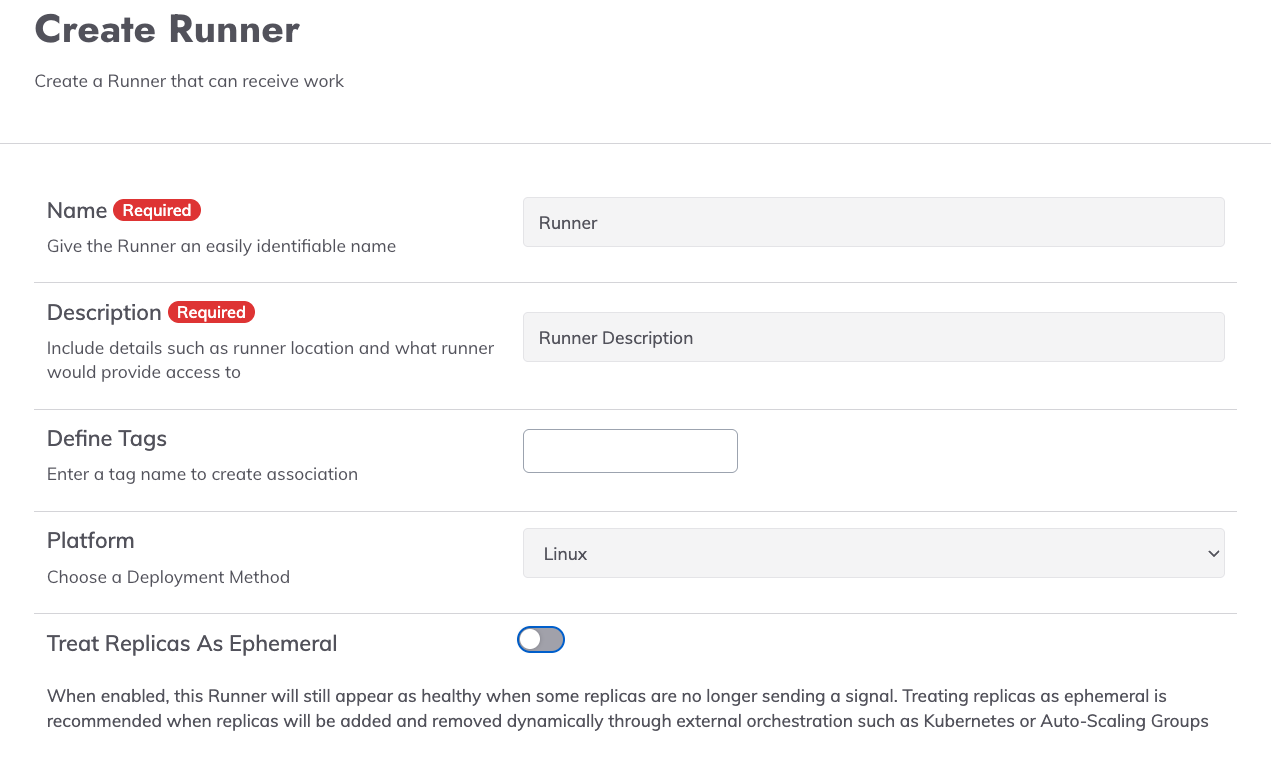The width and height of the screenshot is (1271, 776).
Task: Click the easily identifiable name hint text
Action: (221, 246)
